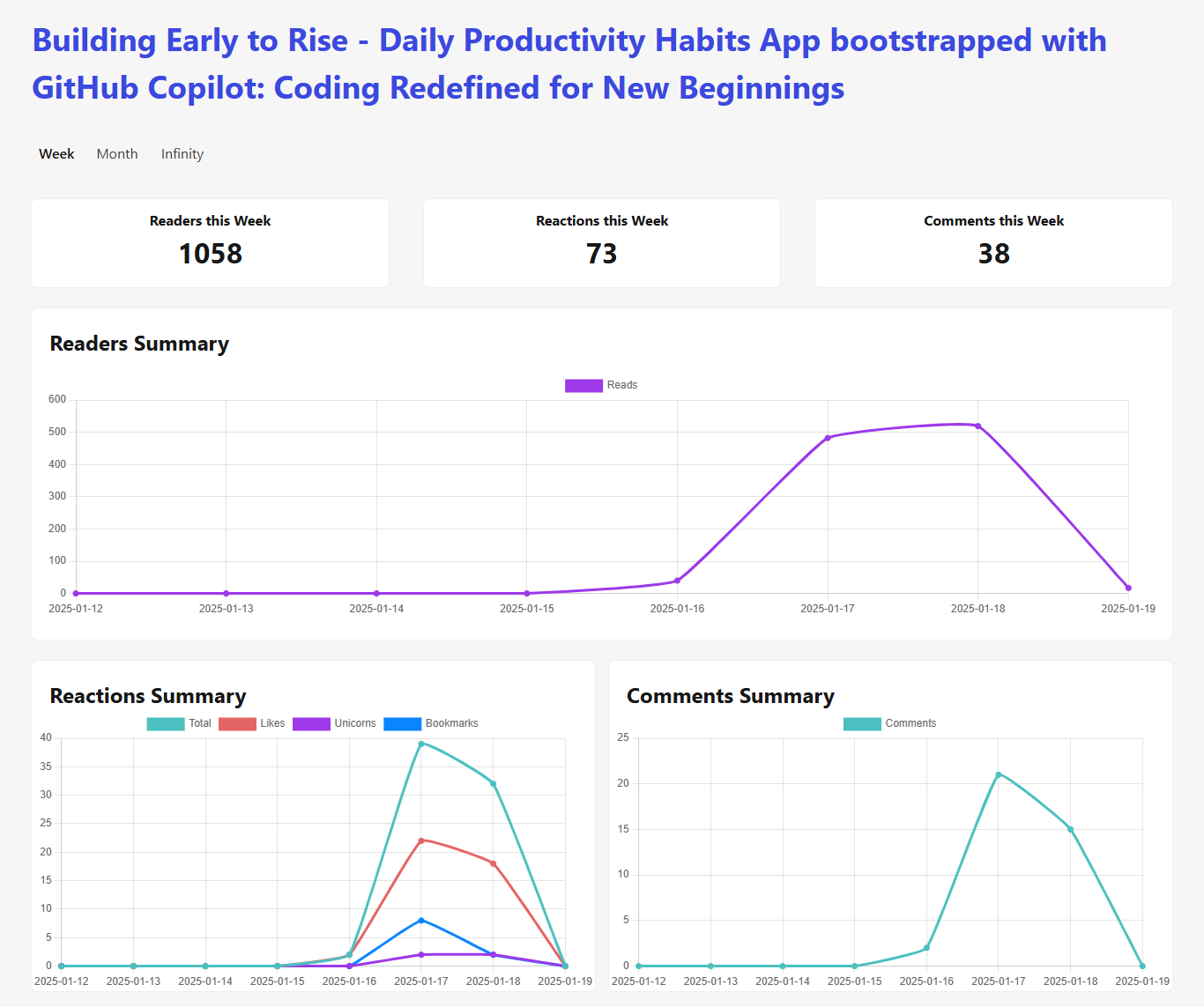Image resolution: width=1204 pixels, height=1007 pixels.
Task: Click Comments point on 2025-01-18
Action: (1071, 829)
